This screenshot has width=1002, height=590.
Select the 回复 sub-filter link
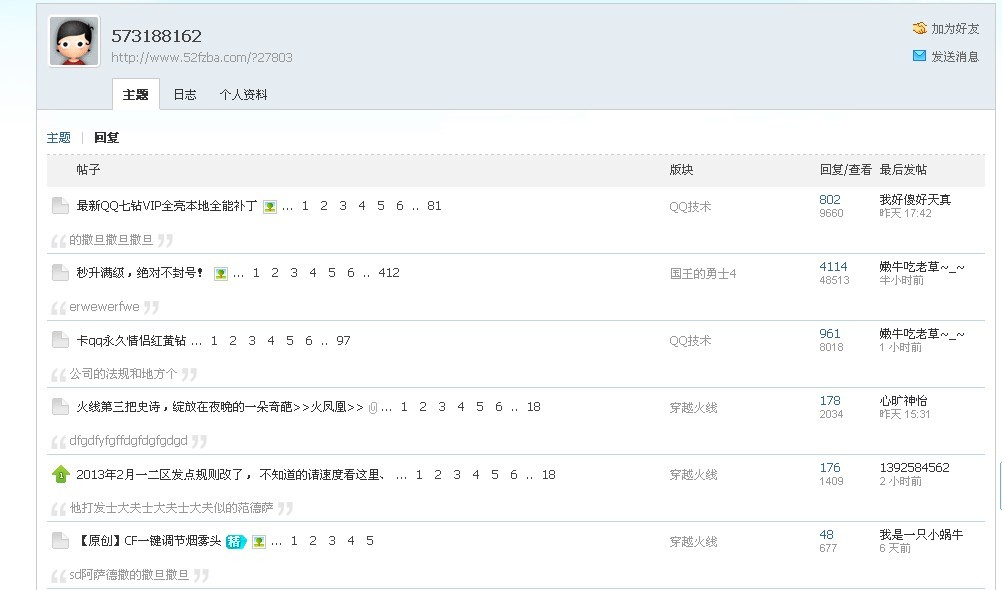[x=107, y=138]
